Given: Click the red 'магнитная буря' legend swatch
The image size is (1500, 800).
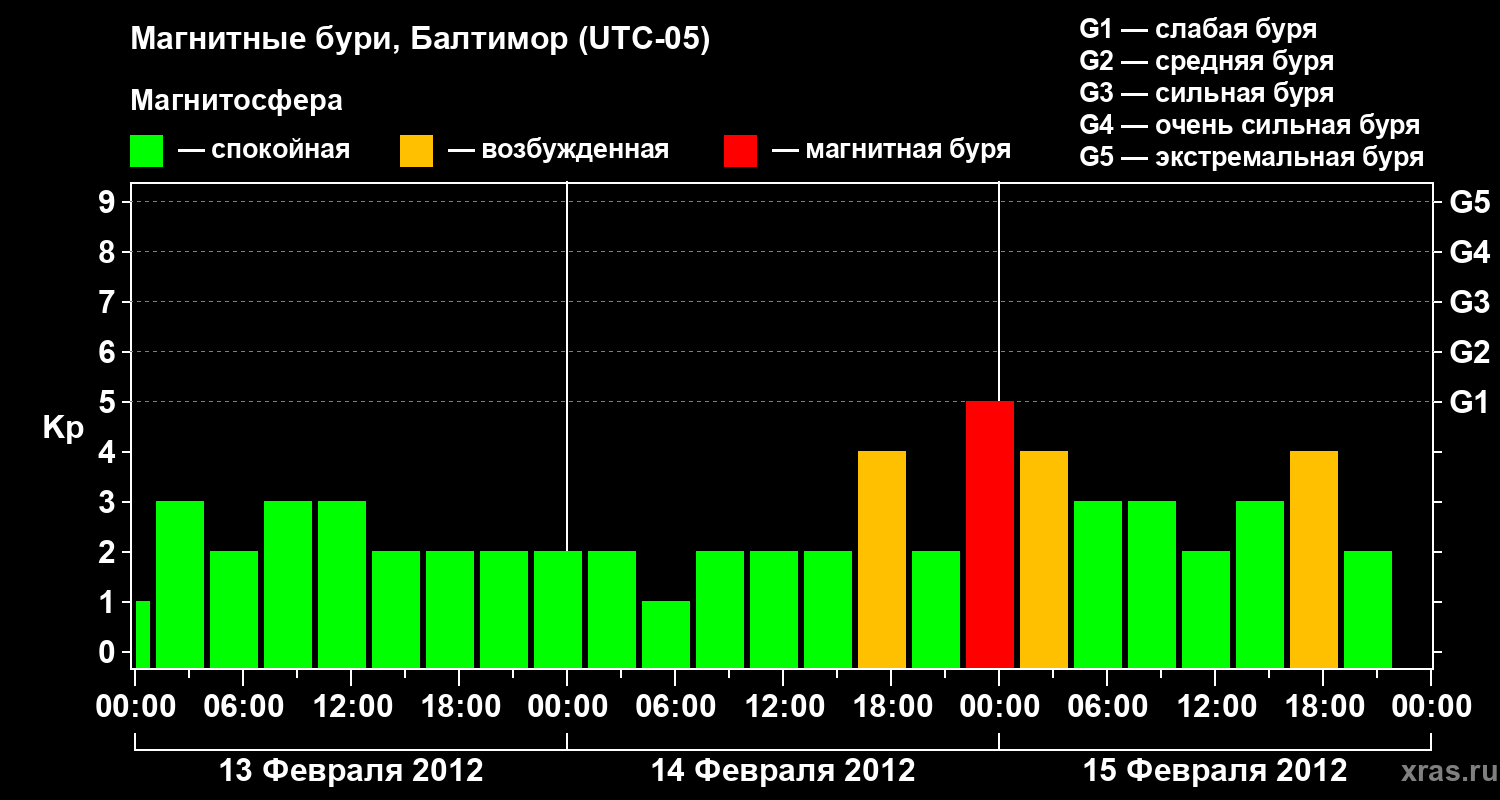Looking at the screenshot, I should pos(741,151).
